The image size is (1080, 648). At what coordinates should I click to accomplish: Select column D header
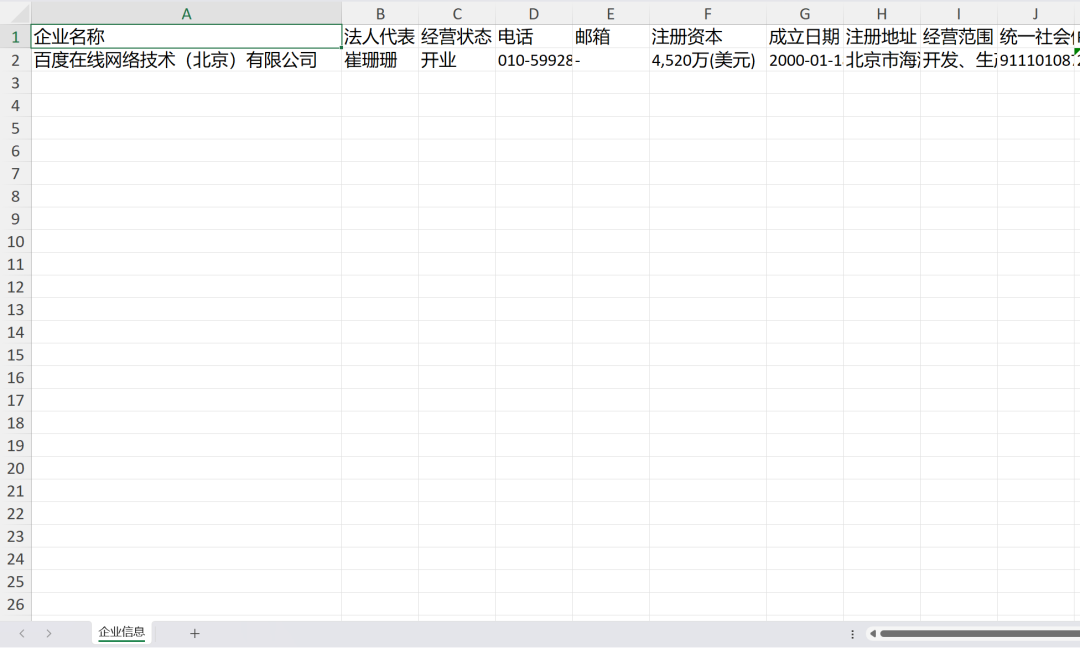click(x=534, y=14)
